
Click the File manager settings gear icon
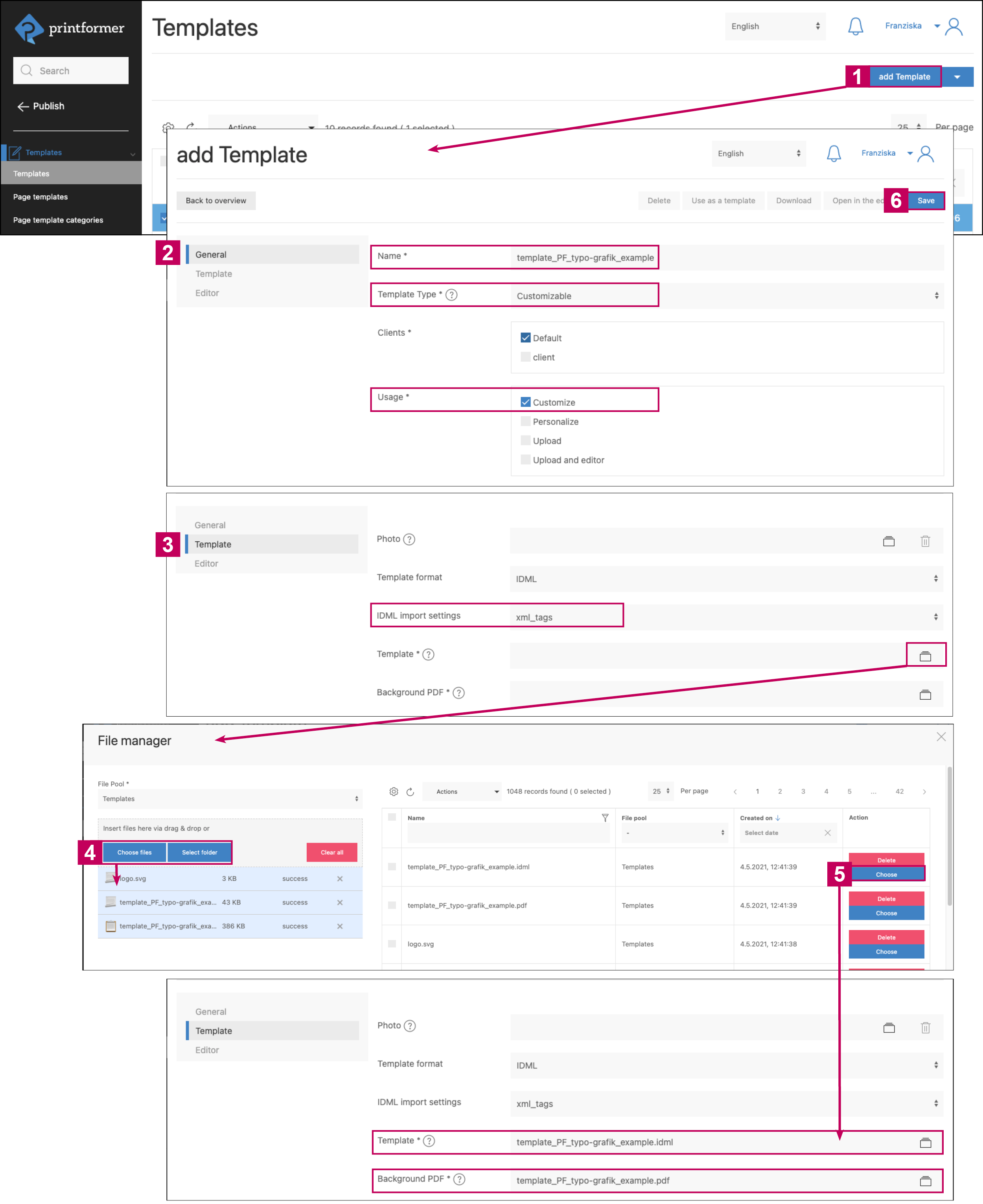coord(394,791)
